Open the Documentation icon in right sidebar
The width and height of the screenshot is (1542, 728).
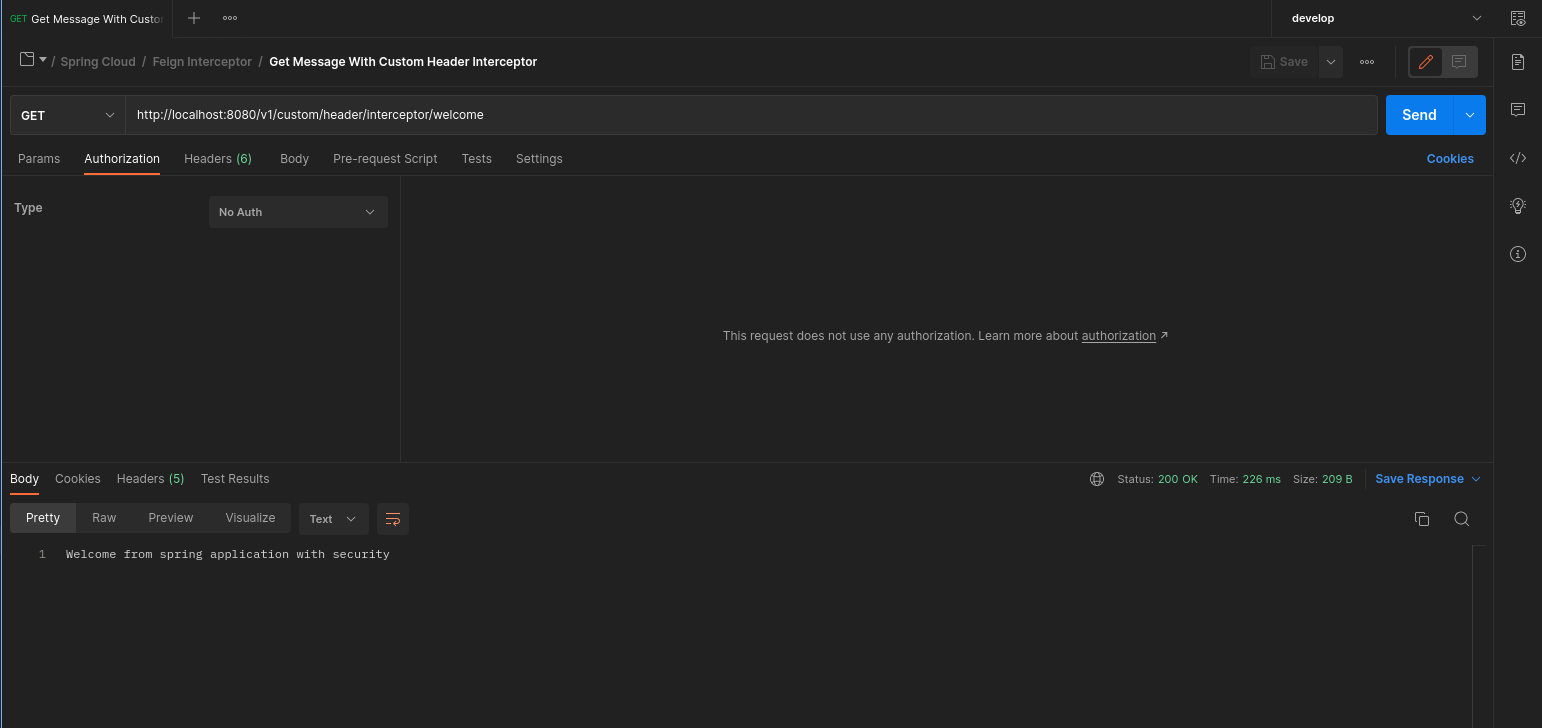click(x=1517, y=62)
